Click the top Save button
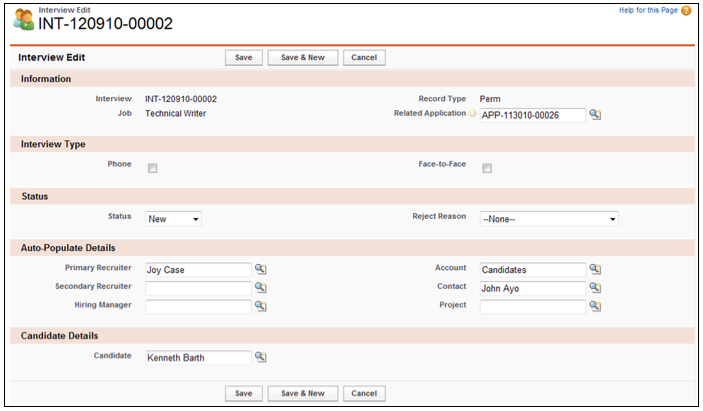This screenshot has width=703, height=411. click(x=243, y=57)
